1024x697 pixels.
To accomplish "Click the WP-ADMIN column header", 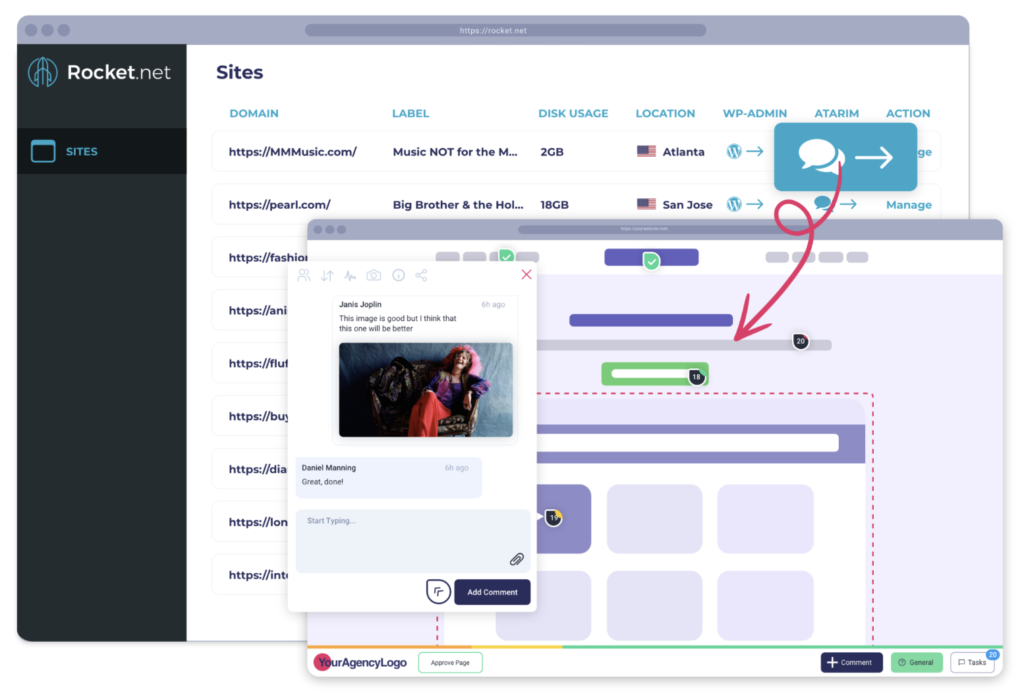I will pyautogui.click(x=754, y=114).
